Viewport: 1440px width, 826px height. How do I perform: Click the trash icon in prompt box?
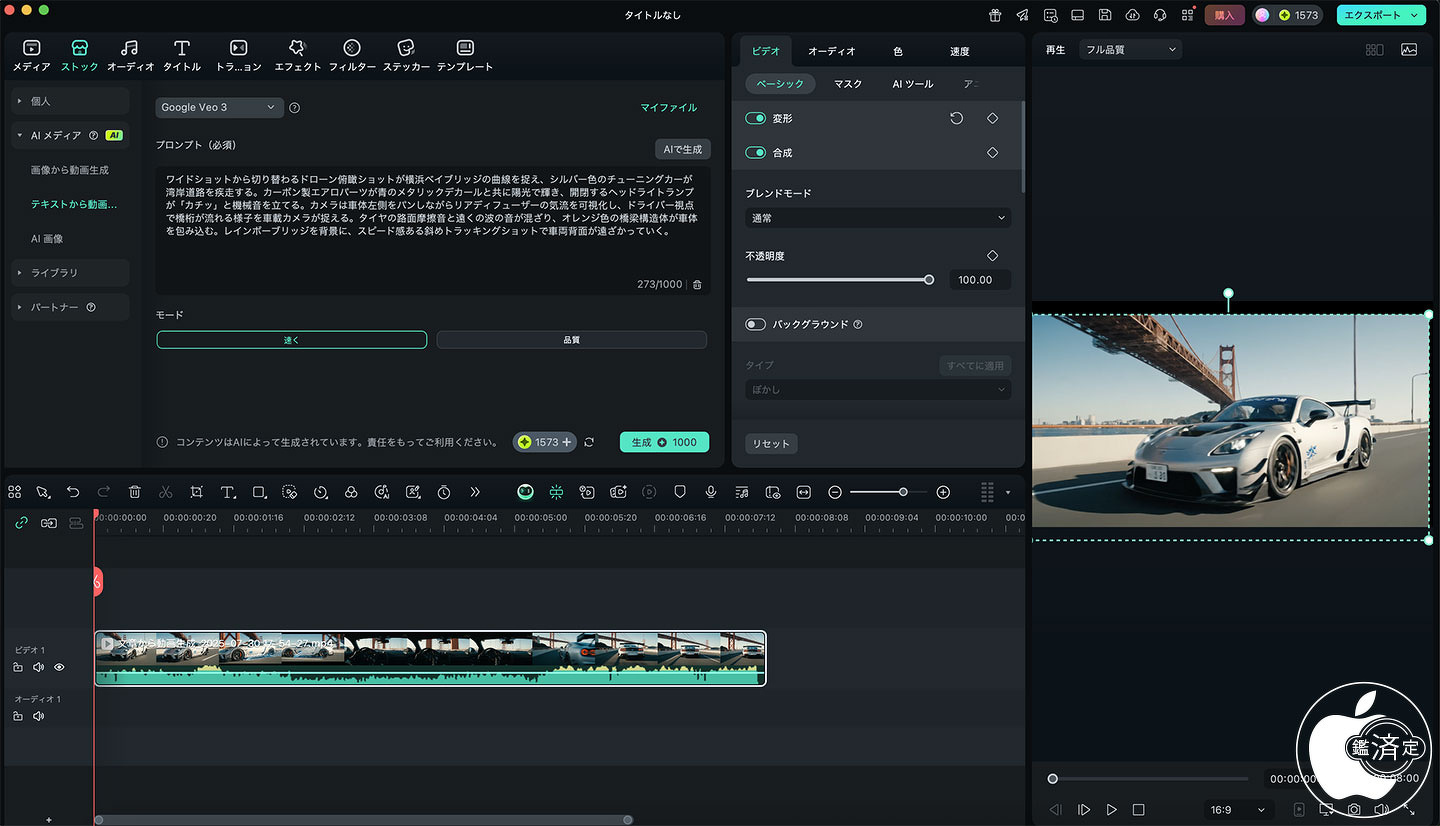(697, 284)
